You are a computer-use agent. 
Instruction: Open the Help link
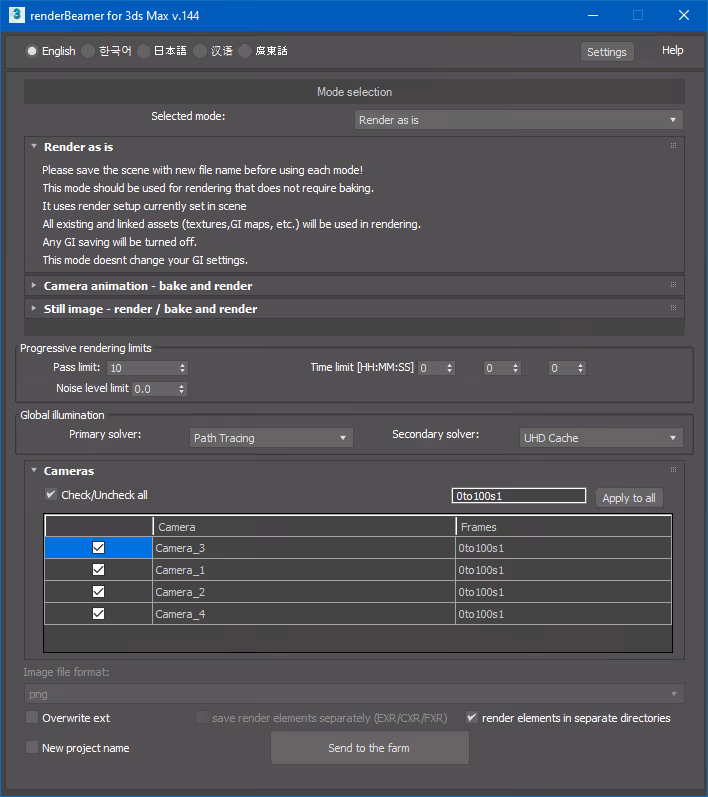[x=672, y=50]
